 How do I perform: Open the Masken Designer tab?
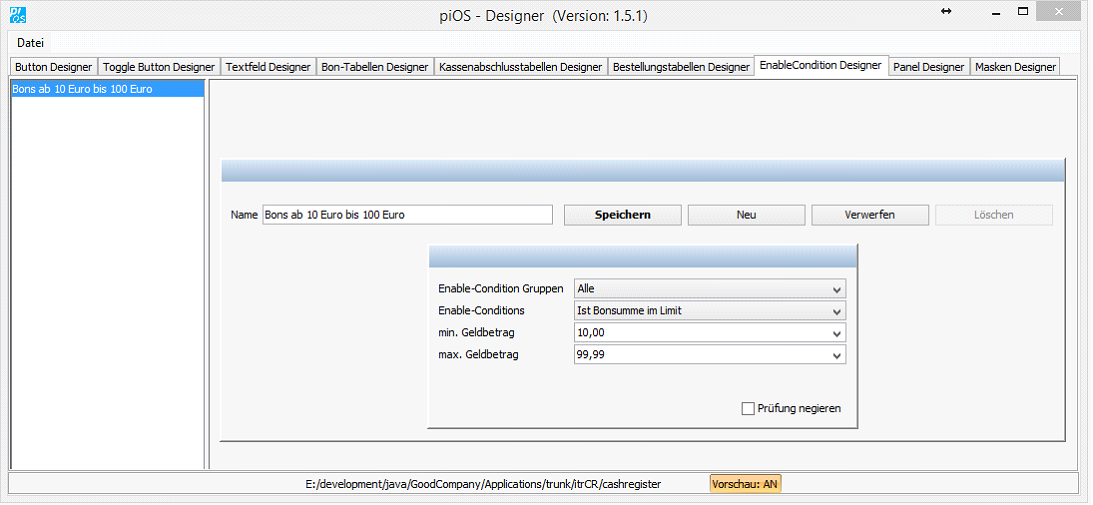[1015, 67]
